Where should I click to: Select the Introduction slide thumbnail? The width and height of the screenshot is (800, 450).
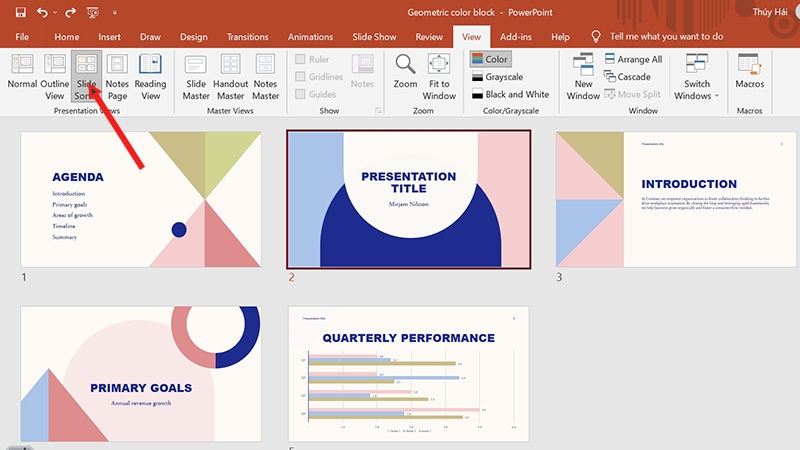(676, 199)
